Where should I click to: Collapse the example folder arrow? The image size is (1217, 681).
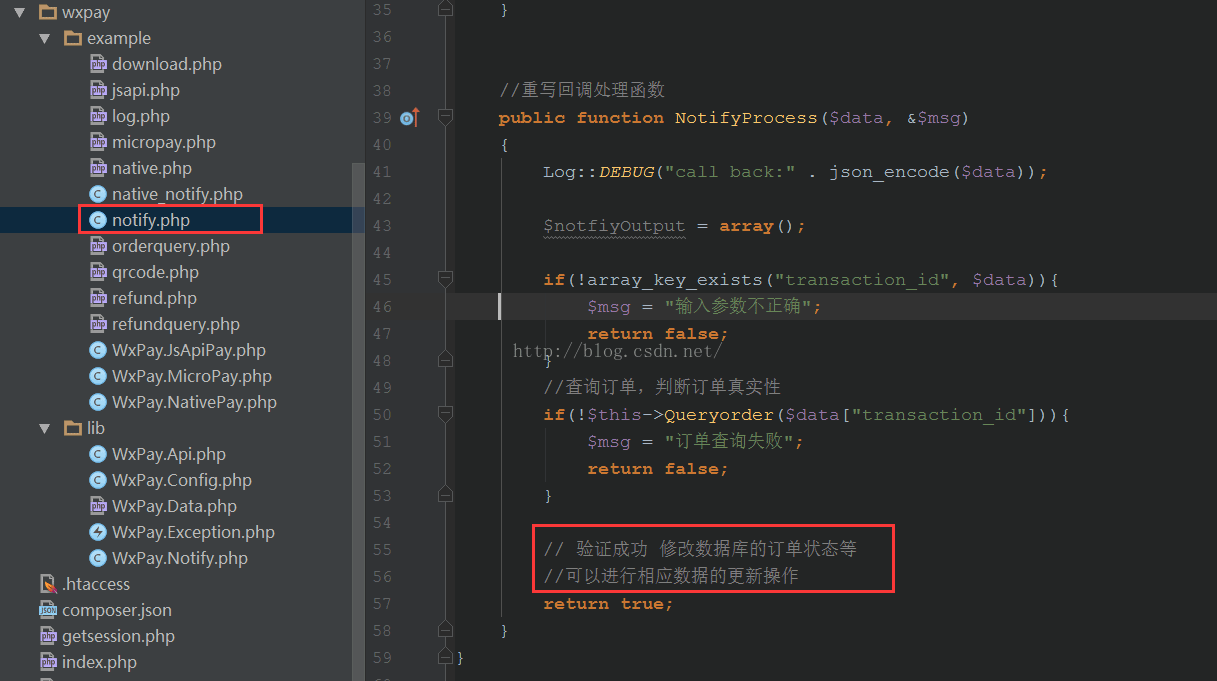pyautogui.click(x=44, y=38)
